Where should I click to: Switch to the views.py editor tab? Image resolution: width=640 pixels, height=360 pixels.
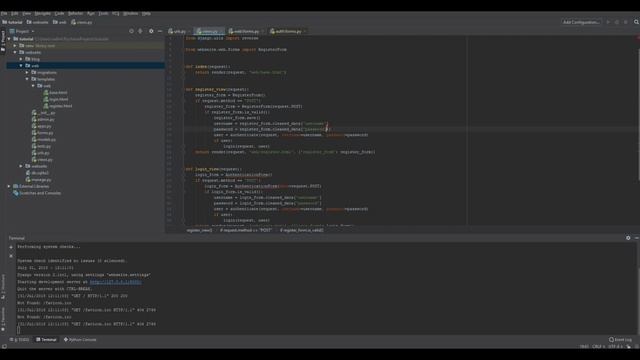pyautogui.click(x=209, y=31)
